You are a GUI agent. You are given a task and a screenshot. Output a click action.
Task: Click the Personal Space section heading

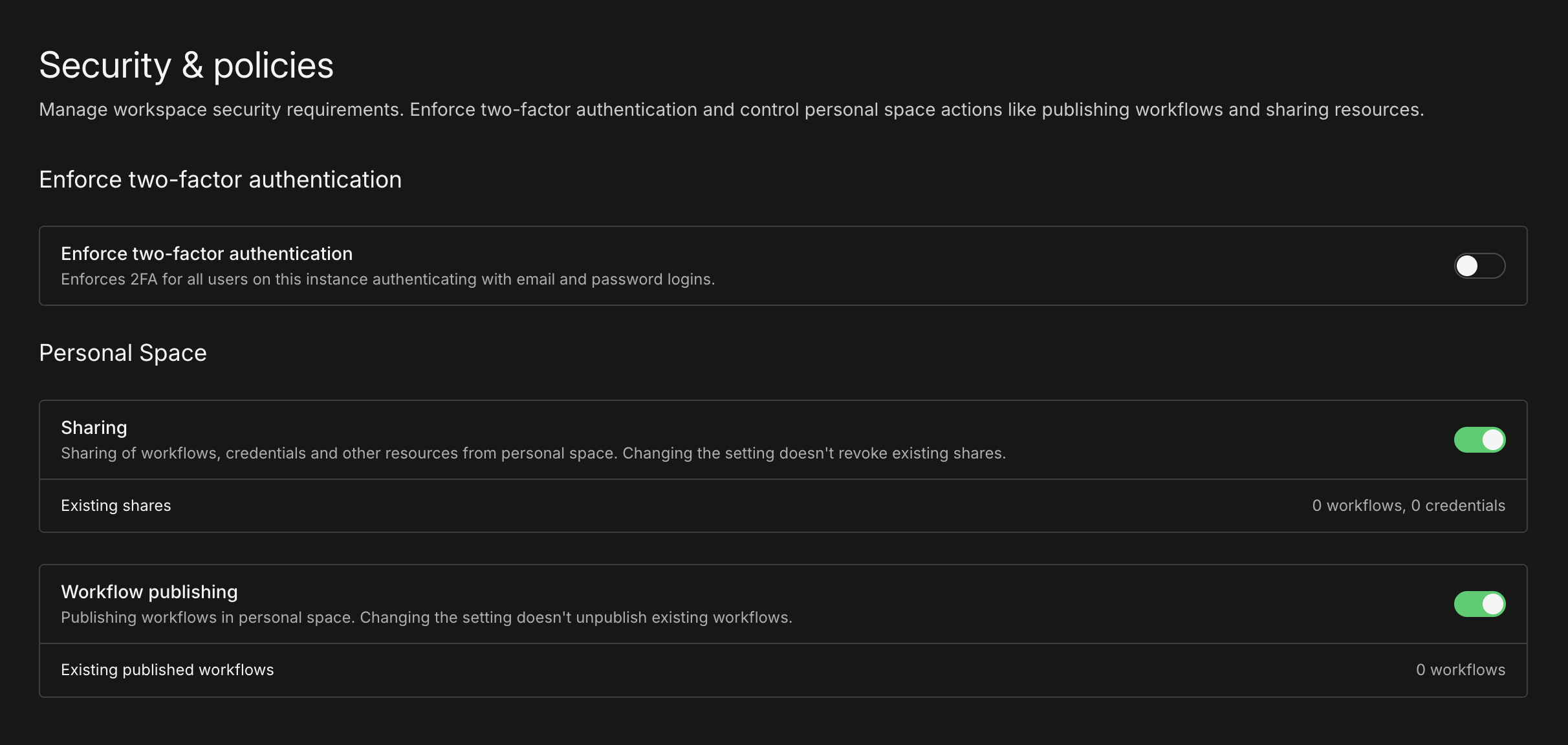tap(123, 352)
